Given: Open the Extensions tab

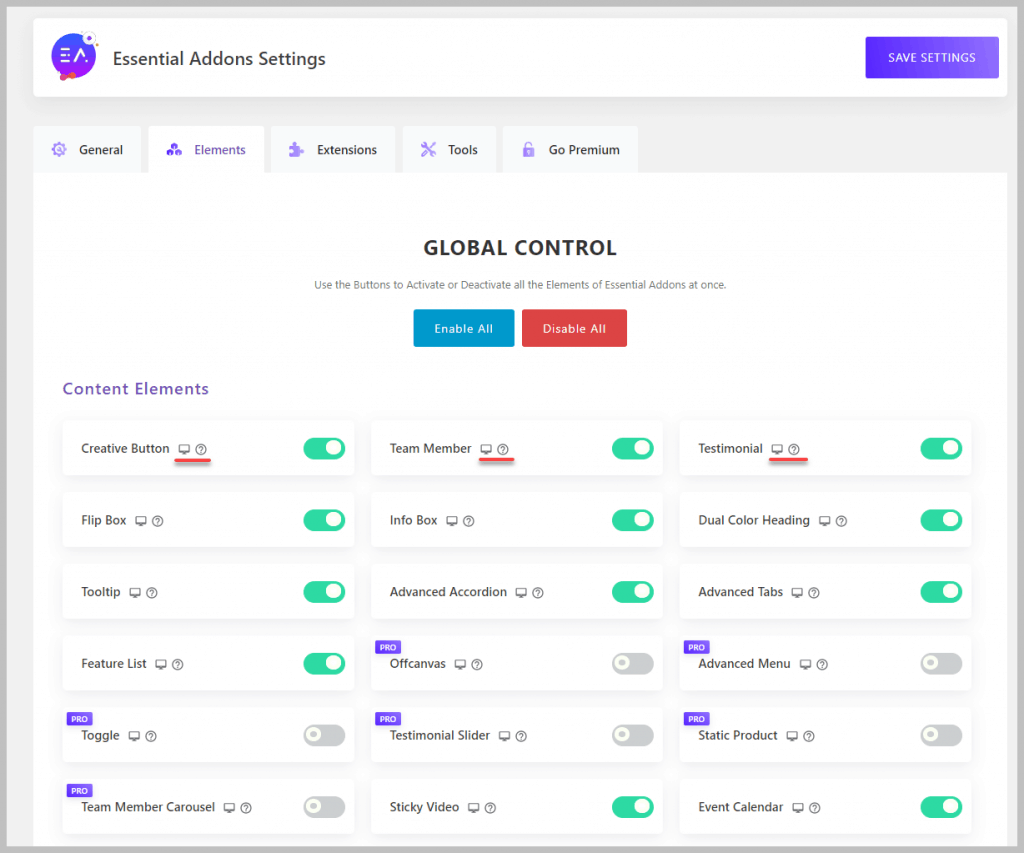Looking at the screenshot, I should [x=333, y=150].
